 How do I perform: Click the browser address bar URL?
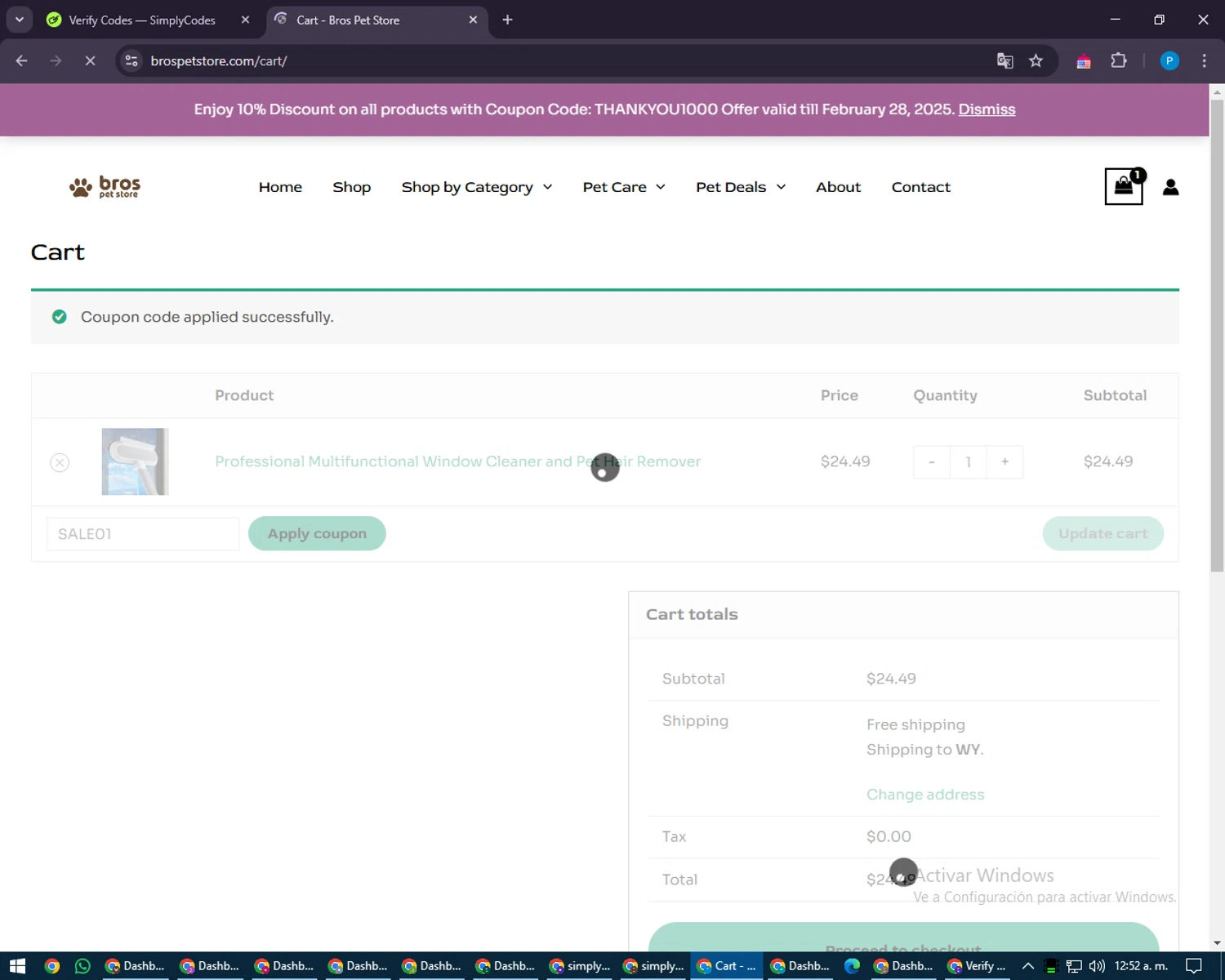(x=218, y=61)
